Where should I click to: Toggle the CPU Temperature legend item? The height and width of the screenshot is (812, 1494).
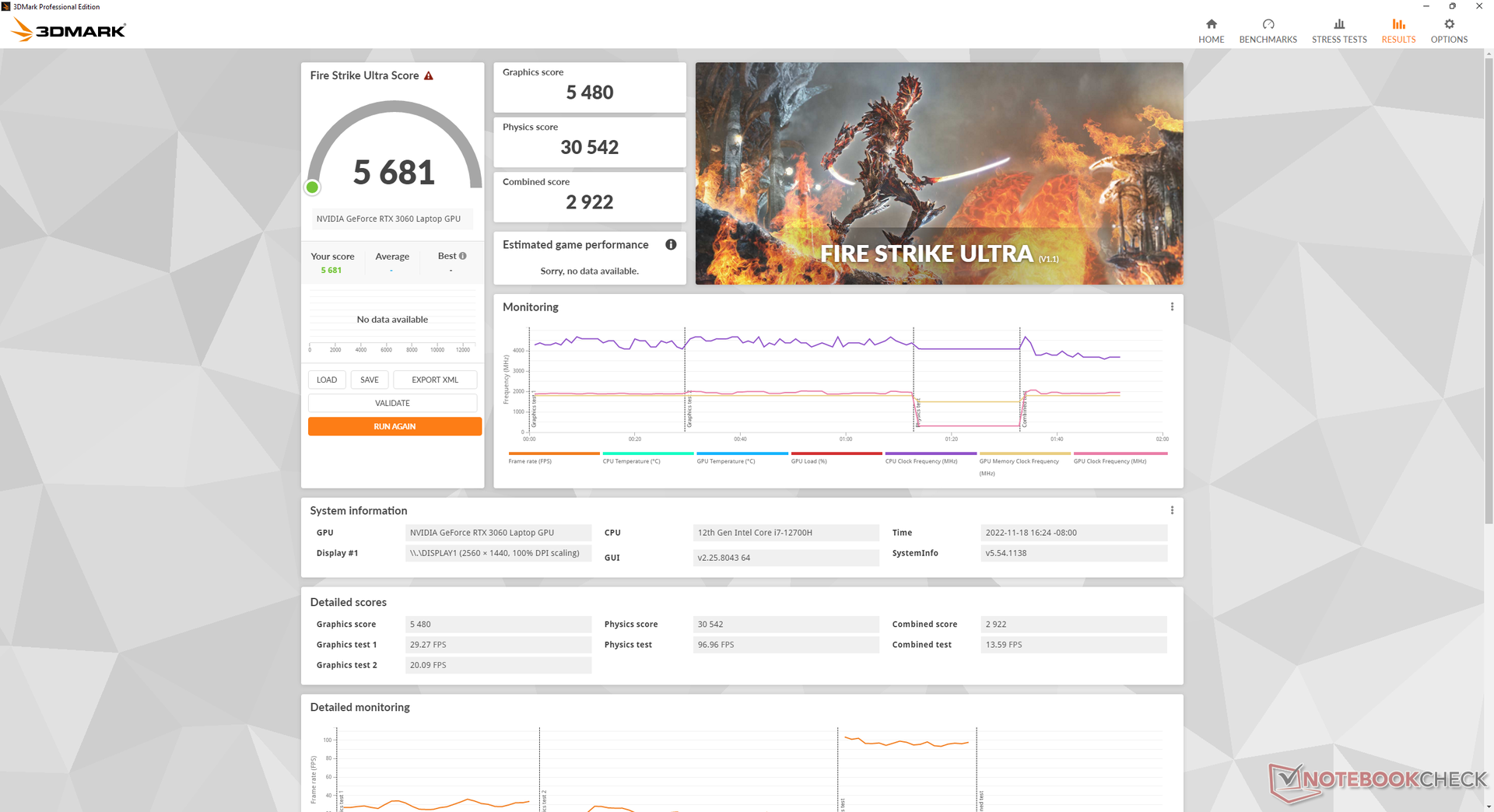point(647,457)
